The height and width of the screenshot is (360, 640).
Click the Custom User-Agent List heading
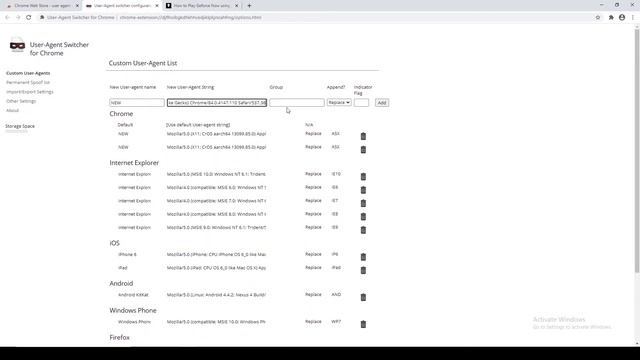[x=143, y=63]
